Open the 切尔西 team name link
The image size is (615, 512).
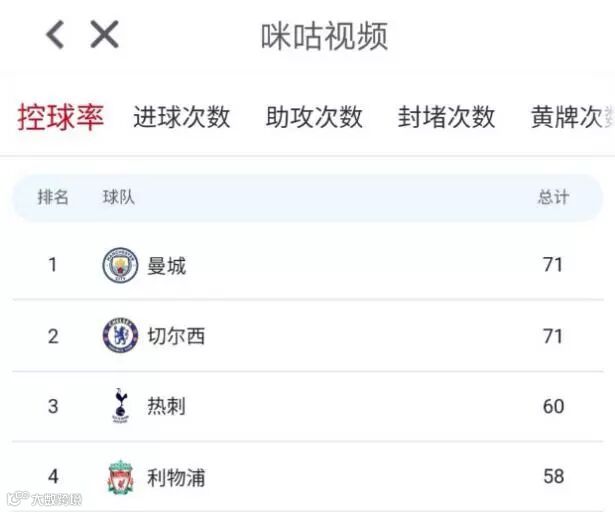coord(176,336)
